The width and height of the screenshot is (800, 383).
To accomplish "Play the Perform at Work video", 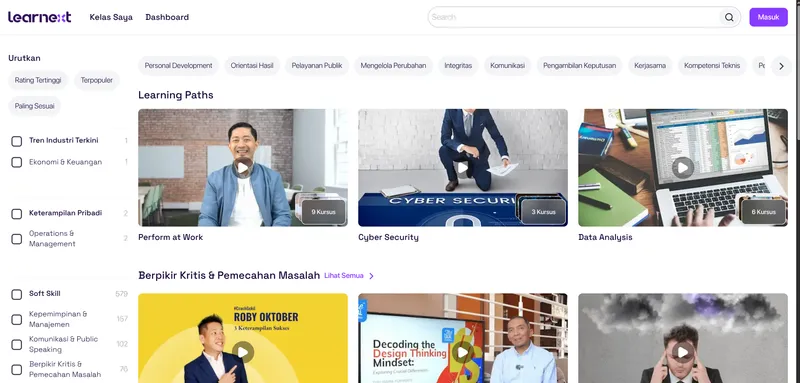I will point(243,167).
